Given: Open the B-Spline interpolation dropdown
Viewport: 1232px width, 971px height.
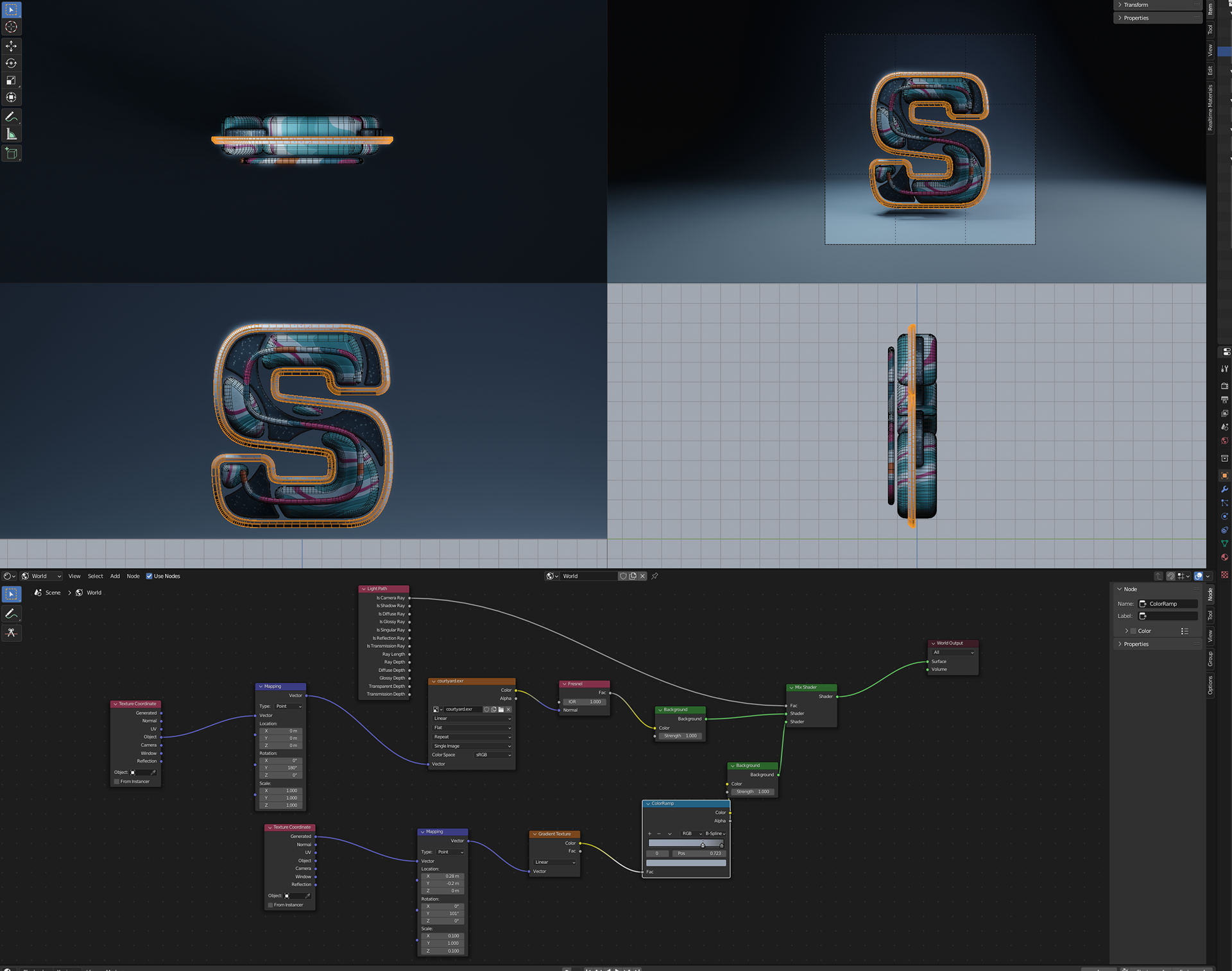Looking at the screenshot, I should (715, 834).
